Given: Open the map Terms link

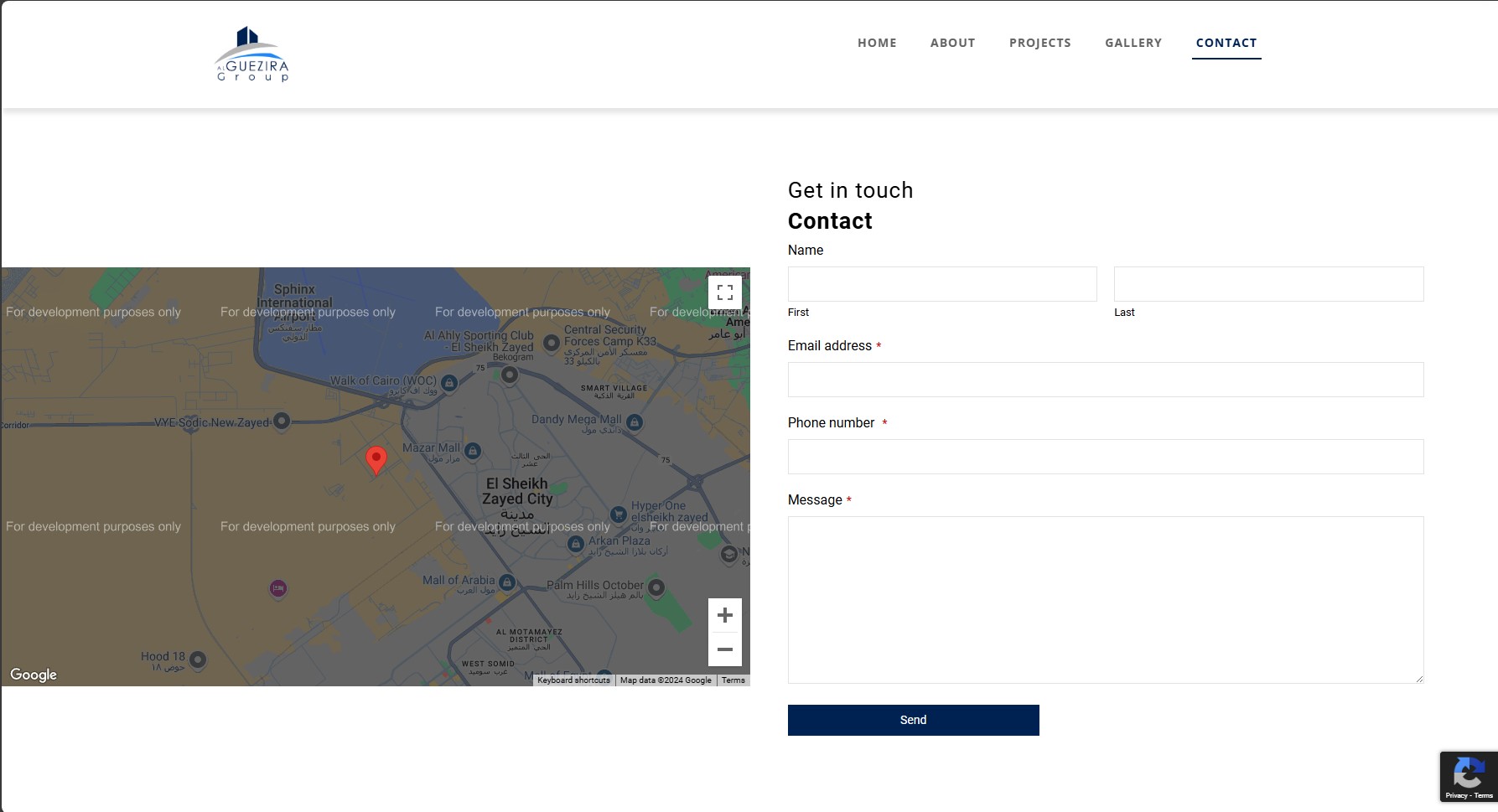Looking at the screenshot, I should (x=733, y=680).
